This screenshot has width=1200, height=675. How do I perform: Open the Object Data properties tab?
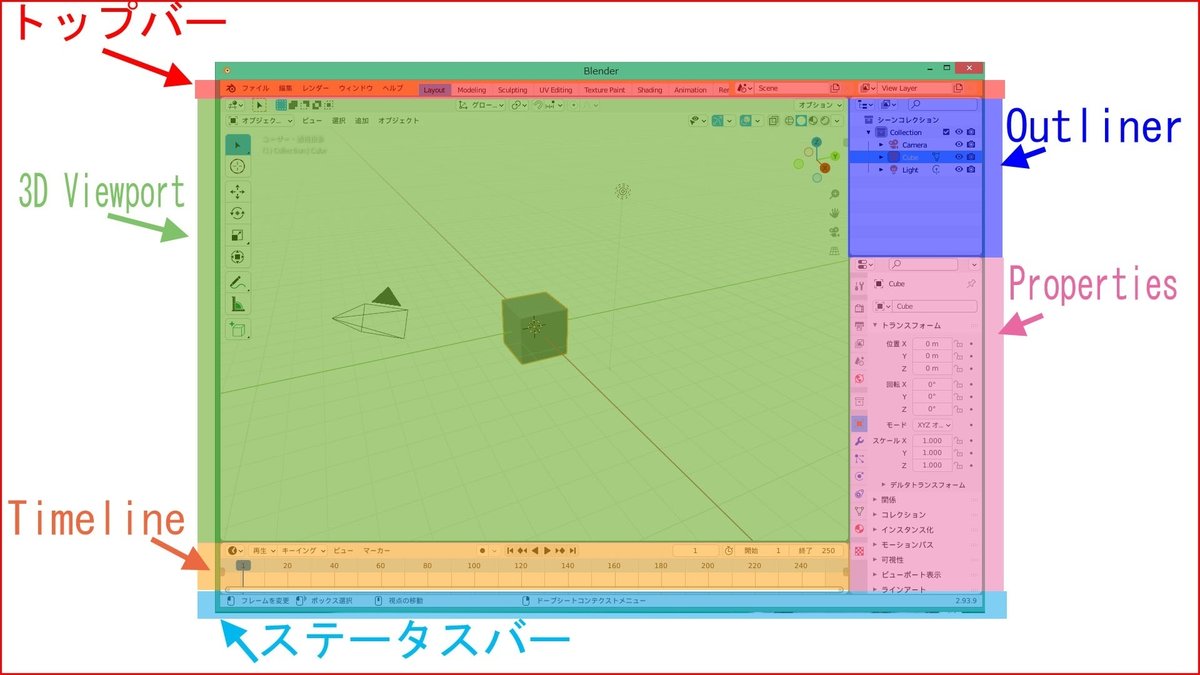pos(859,511)
